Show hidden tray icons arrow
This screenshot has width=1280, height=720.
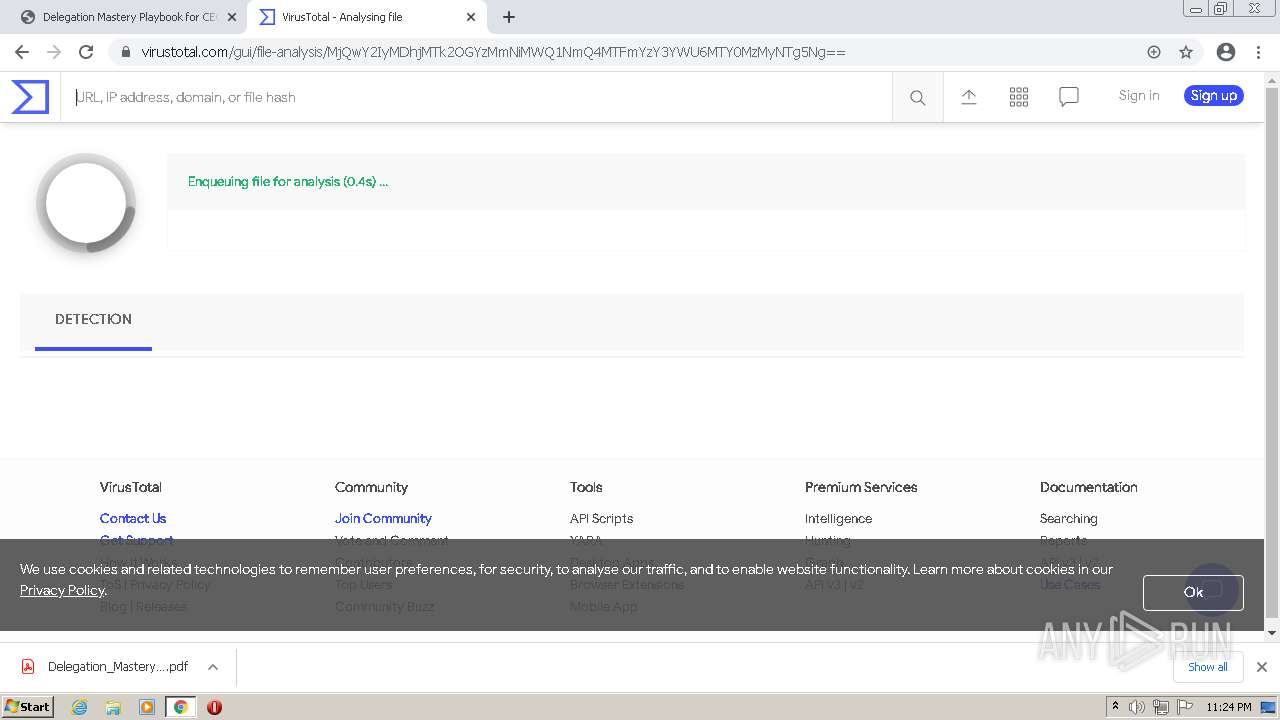tap(1115, 707)
